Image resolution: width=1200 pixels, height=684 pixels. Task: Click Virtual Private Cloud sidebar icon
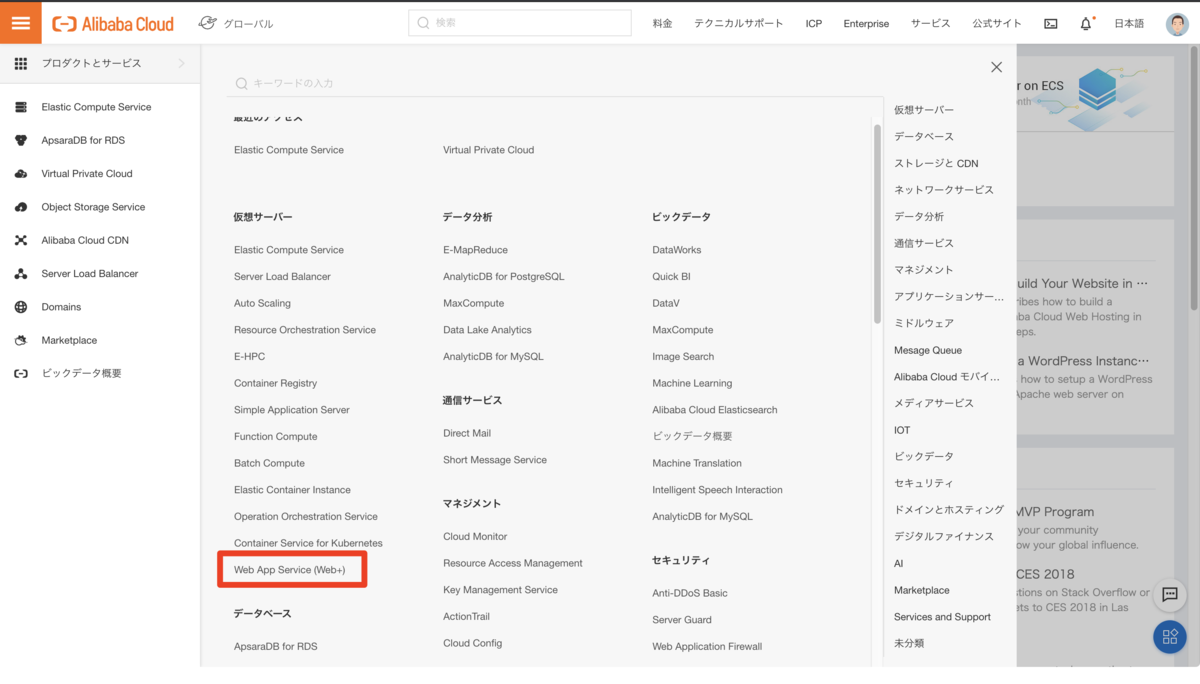pos(21,173)
